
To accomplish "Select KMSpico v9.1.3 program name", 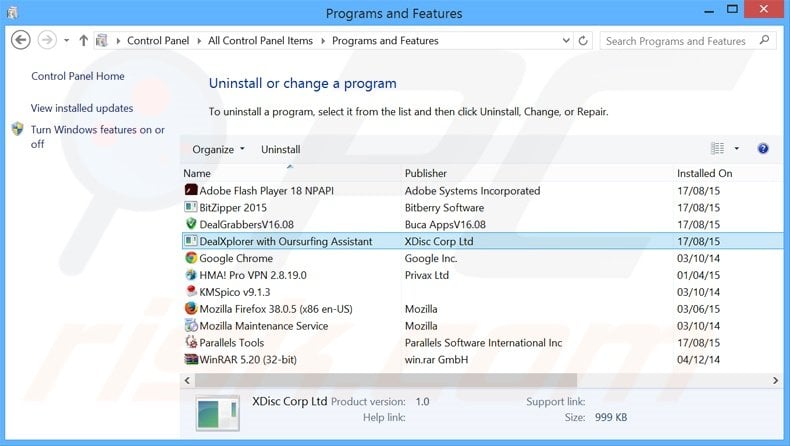I will coord(235,292).
